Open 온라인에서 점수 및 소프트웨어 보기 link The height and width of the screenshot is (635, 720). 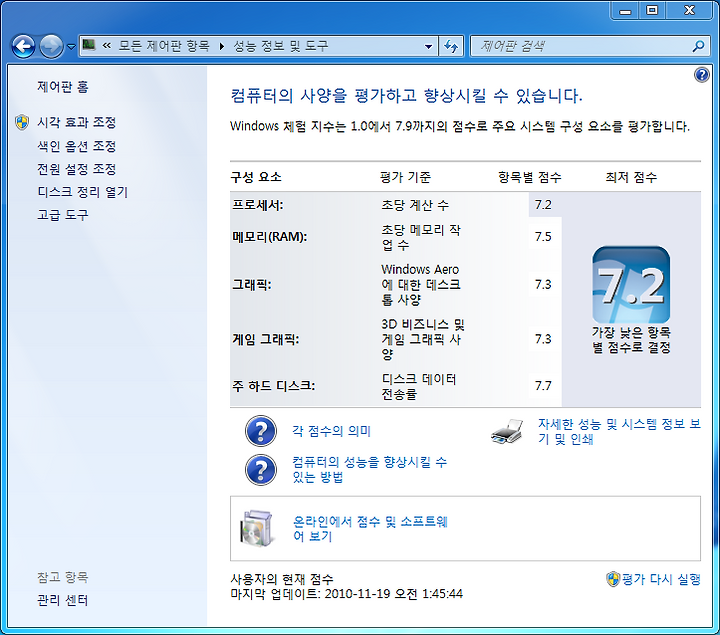coord(370,528)
